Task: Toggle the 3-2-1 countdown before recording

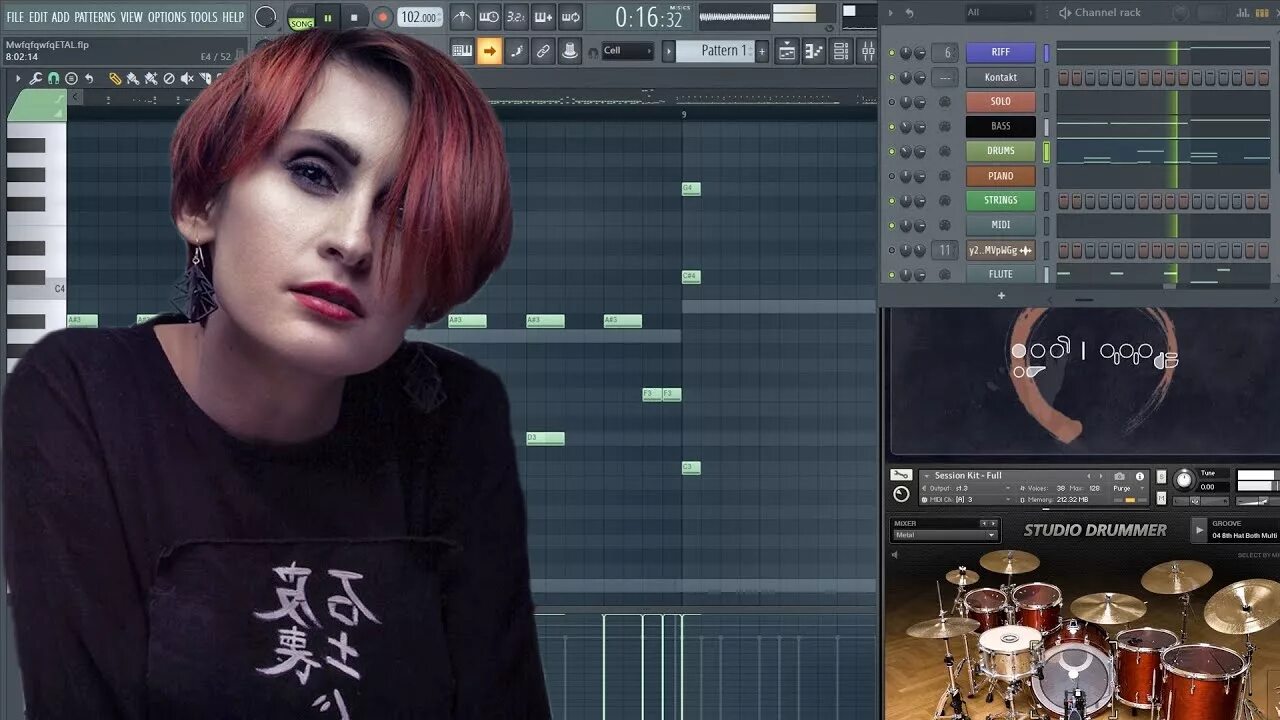Action: [x=516, y=17]
